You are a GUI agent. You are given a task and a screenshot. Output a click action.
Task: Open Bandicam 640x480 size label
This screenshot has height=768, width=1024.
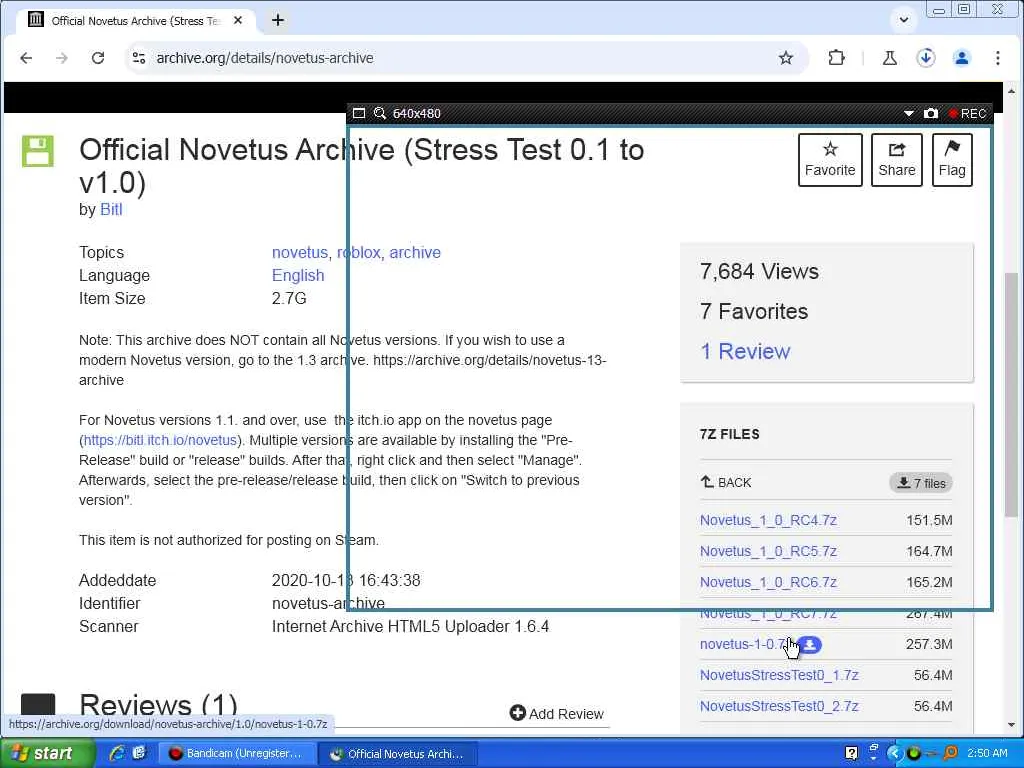417,114
